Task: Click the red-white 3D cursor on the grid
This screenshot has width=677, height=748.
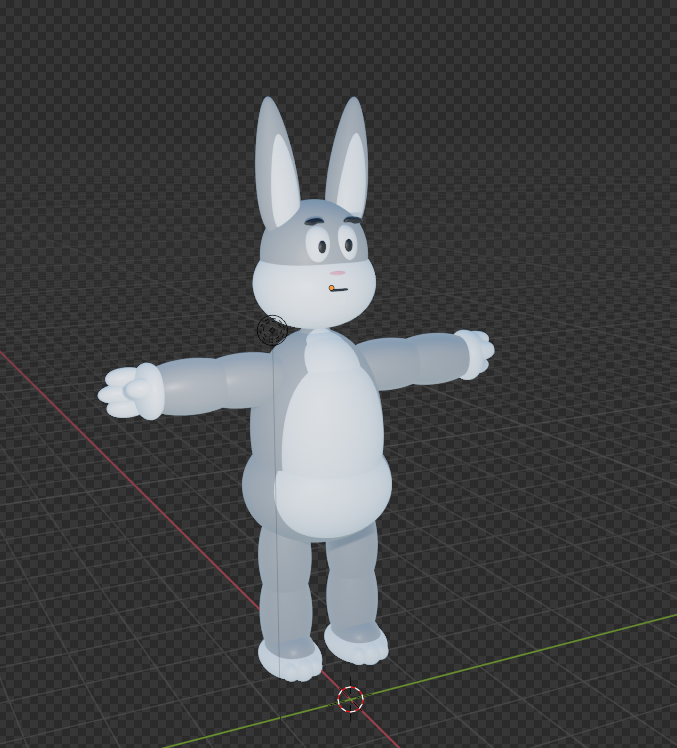Action: click(x=351, y=699)
